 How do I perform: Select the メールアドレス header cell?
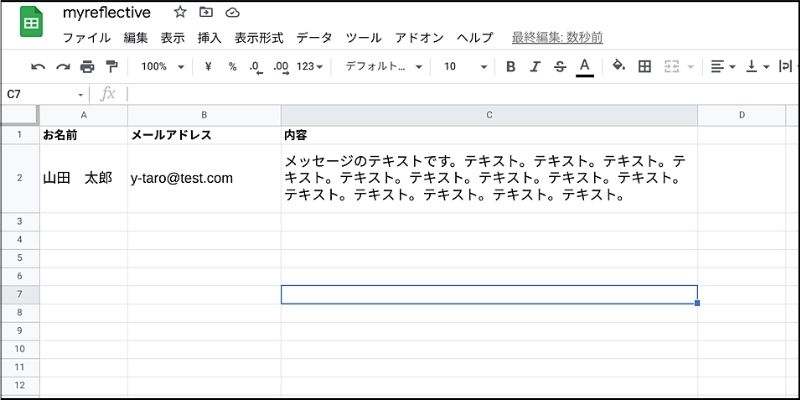(x=204, y=135)
